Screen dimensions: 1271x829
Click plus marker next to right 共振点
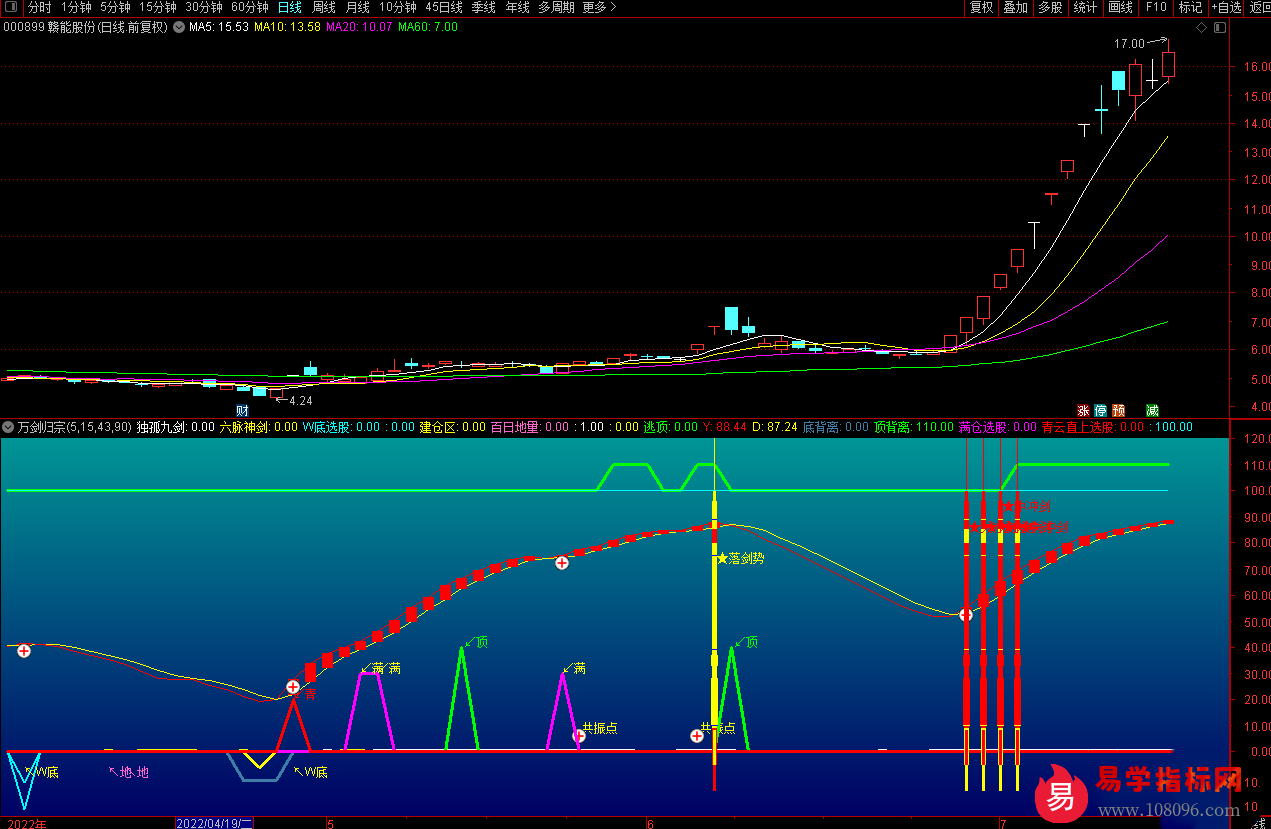[x=697, y=736]
